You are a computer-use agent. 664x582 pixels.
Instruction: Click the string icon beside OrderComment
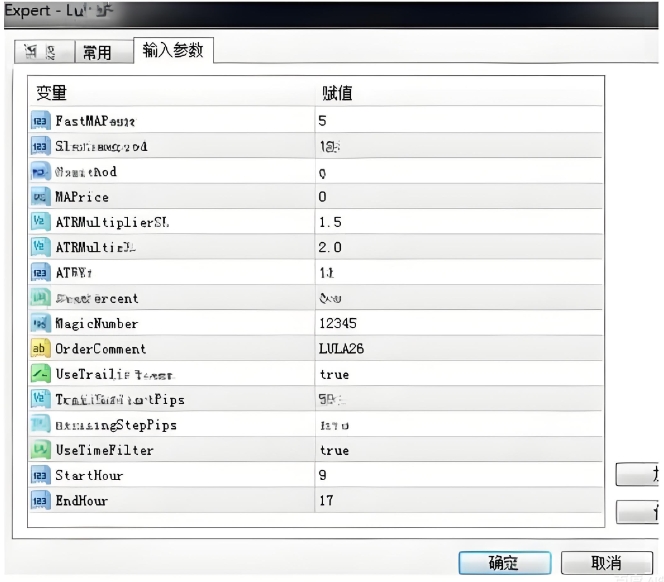[40, 349]
